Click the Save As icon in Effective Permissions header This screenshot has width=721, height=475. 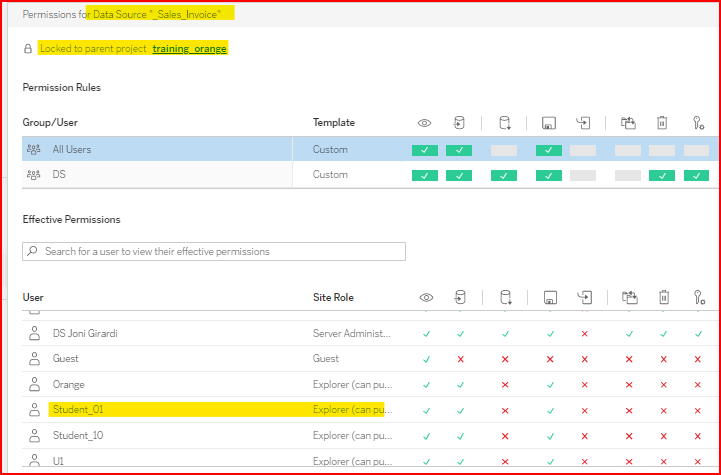tap(584, 297)
